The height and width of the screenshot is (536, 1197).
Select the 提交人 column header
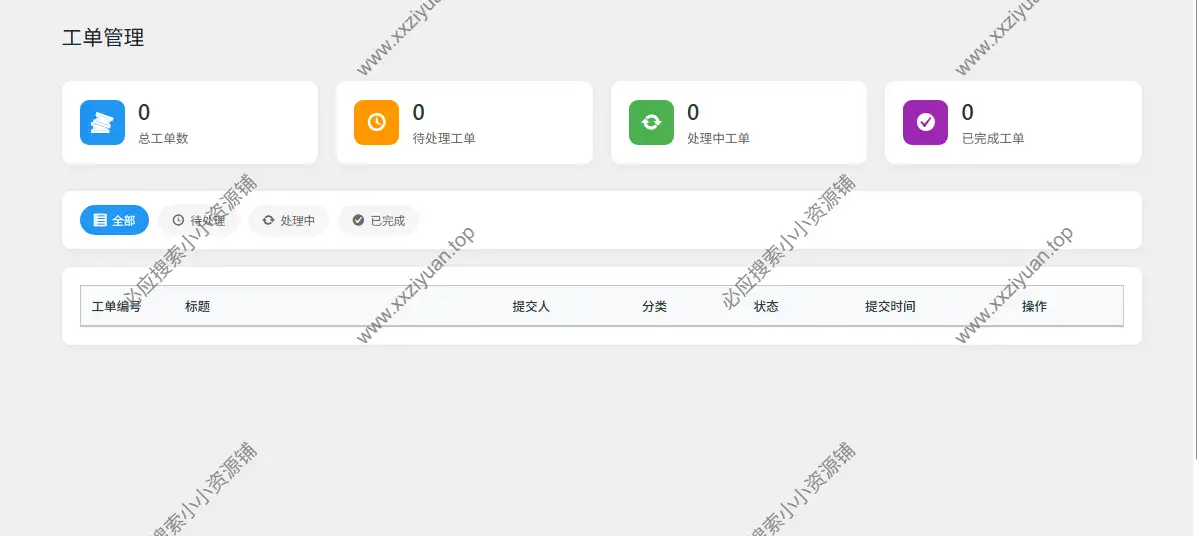point(531,306)
